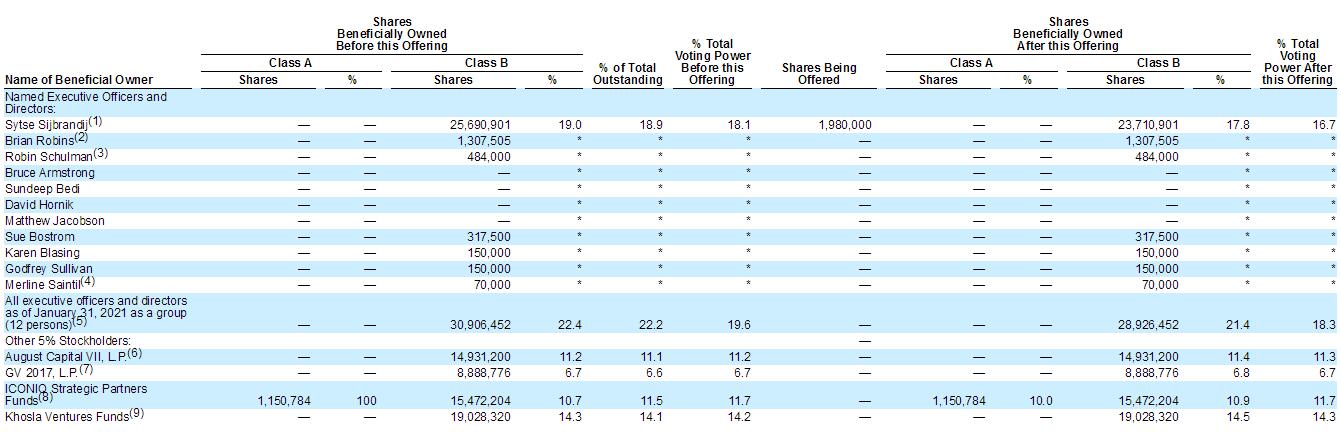Select Sytse Sijbrandij's 19.0 Class B percentage
Image resolution: width=1341 pixels, height=437 pixels.
[x=570, y=125]
